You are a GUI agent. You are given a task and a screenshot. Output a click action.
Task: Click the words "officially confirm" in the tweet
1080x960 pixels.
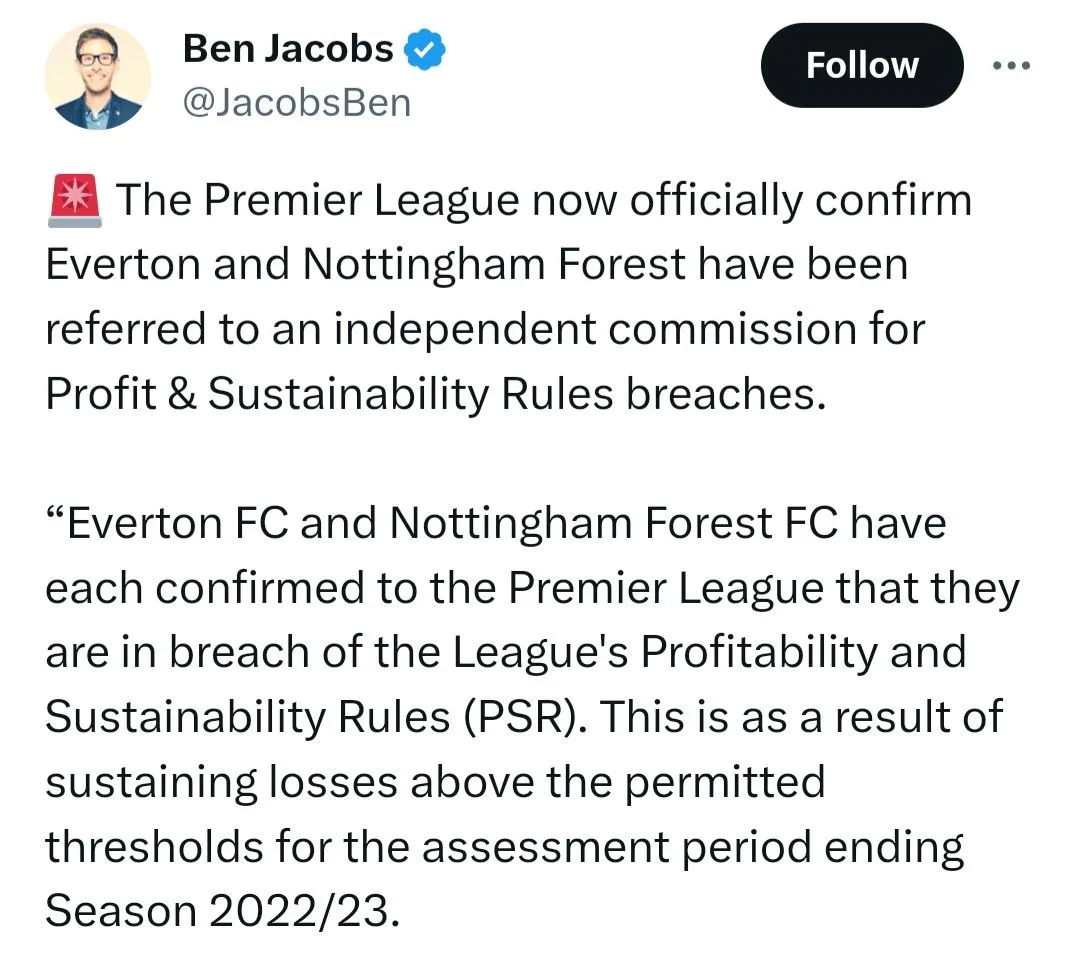tap(801, 200)
